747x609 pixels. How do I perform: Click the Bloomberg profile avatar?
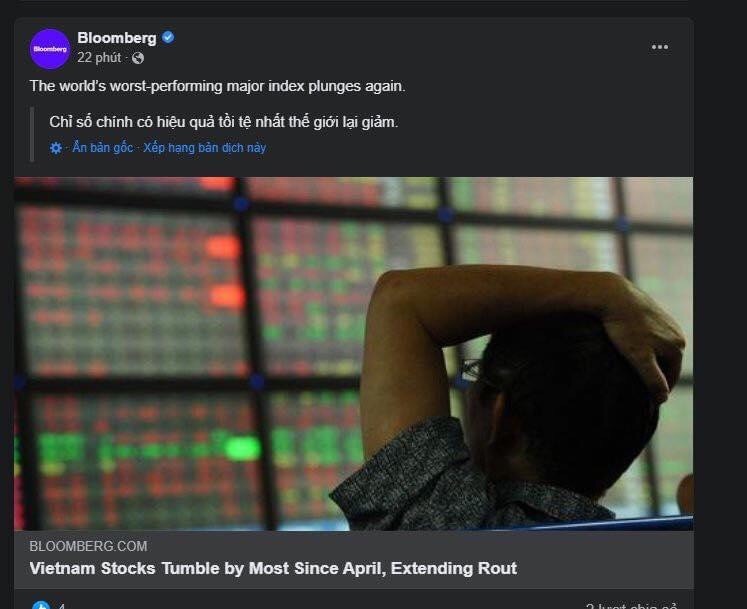50,48
